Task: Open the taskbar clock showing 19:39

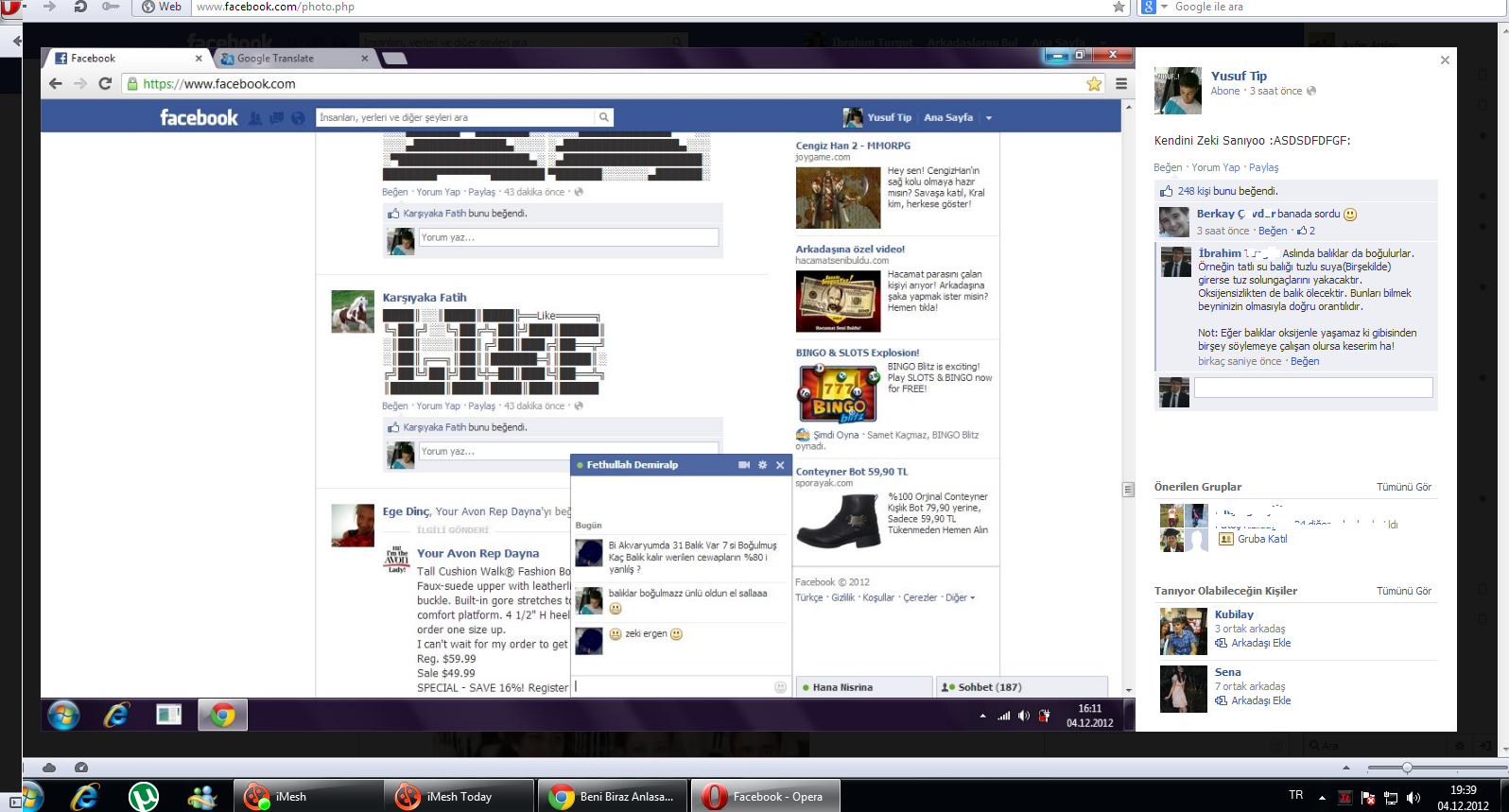Action: pos(1464,798)
